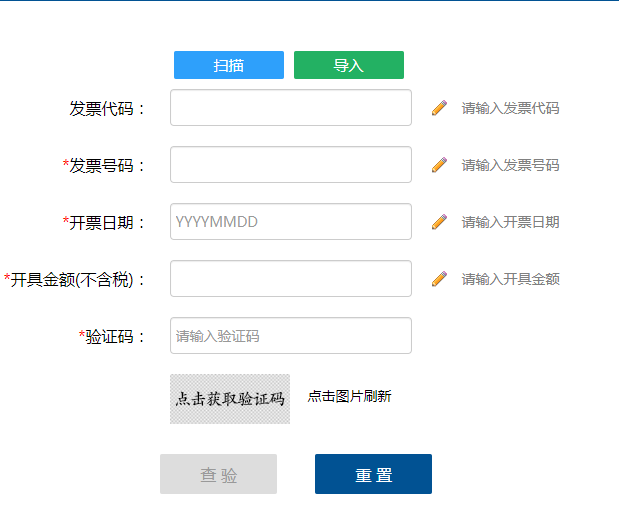Focus the 开具金额(不含税) amount field
Screen dimensions: 619x524
[x=291, y=278]
